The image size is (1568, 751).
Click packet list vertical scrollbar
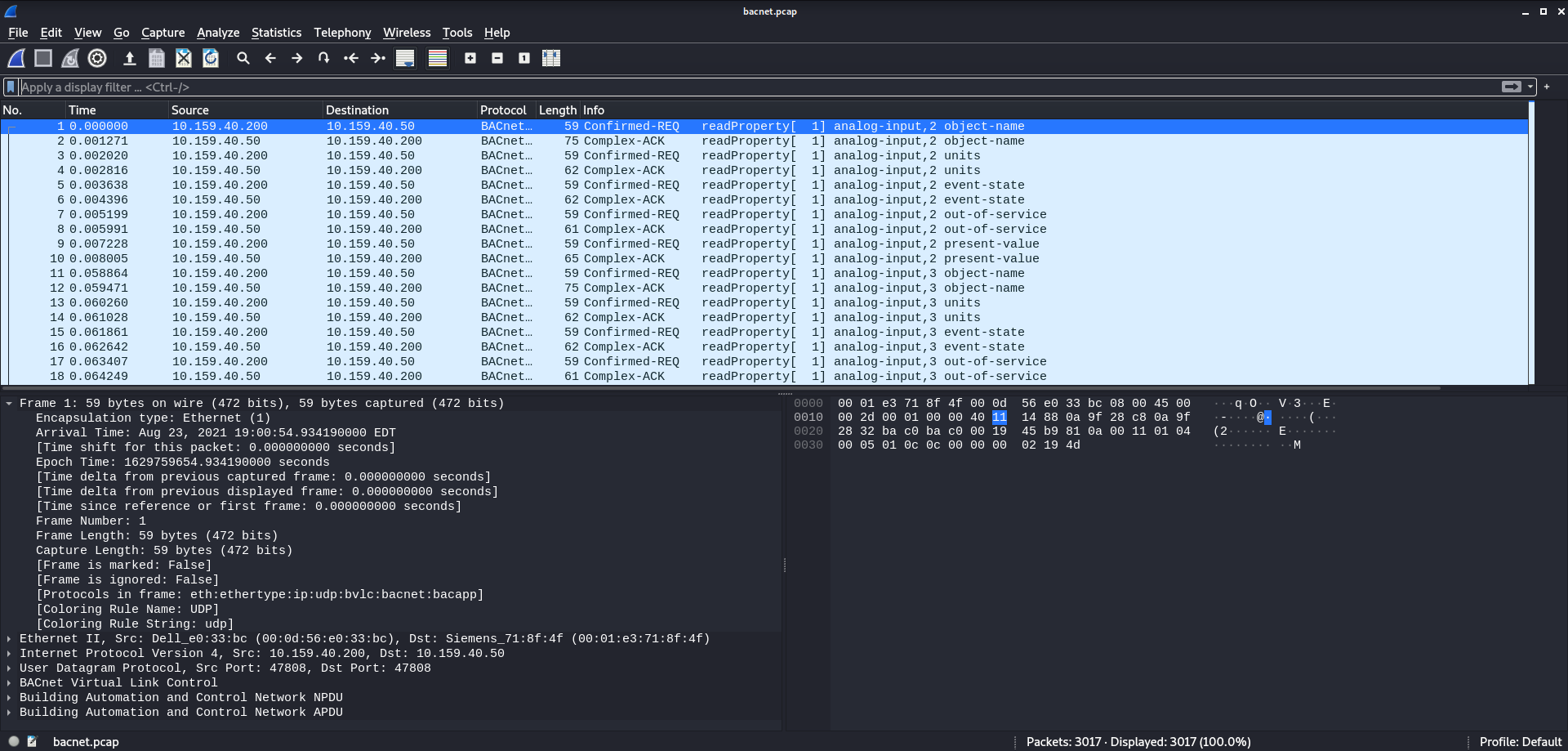pyautogui.click(x=1531, y=243)
